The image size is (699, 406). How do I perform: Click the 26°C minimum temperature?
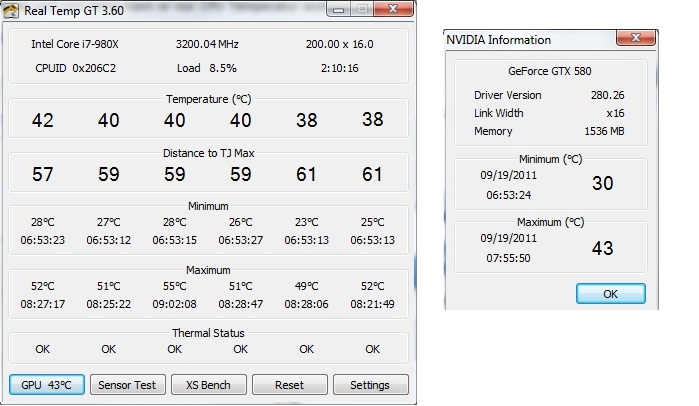[241, 222]
